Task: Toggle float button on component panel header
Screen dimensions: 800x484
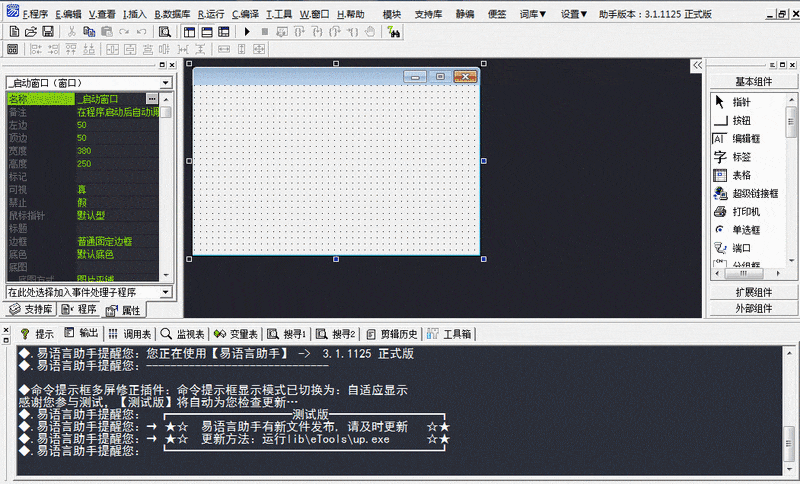Action: coord(783,65)
